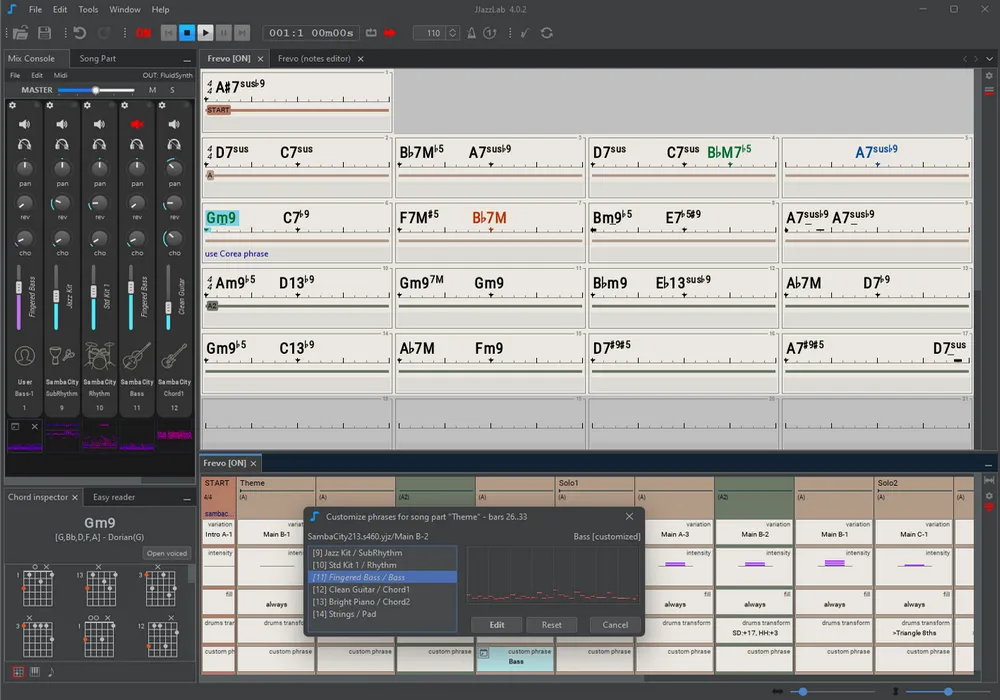Click the double bass icon on channel 11
Image resolution: width=1000 pixels, height=700 pixels.
(136, 356)
